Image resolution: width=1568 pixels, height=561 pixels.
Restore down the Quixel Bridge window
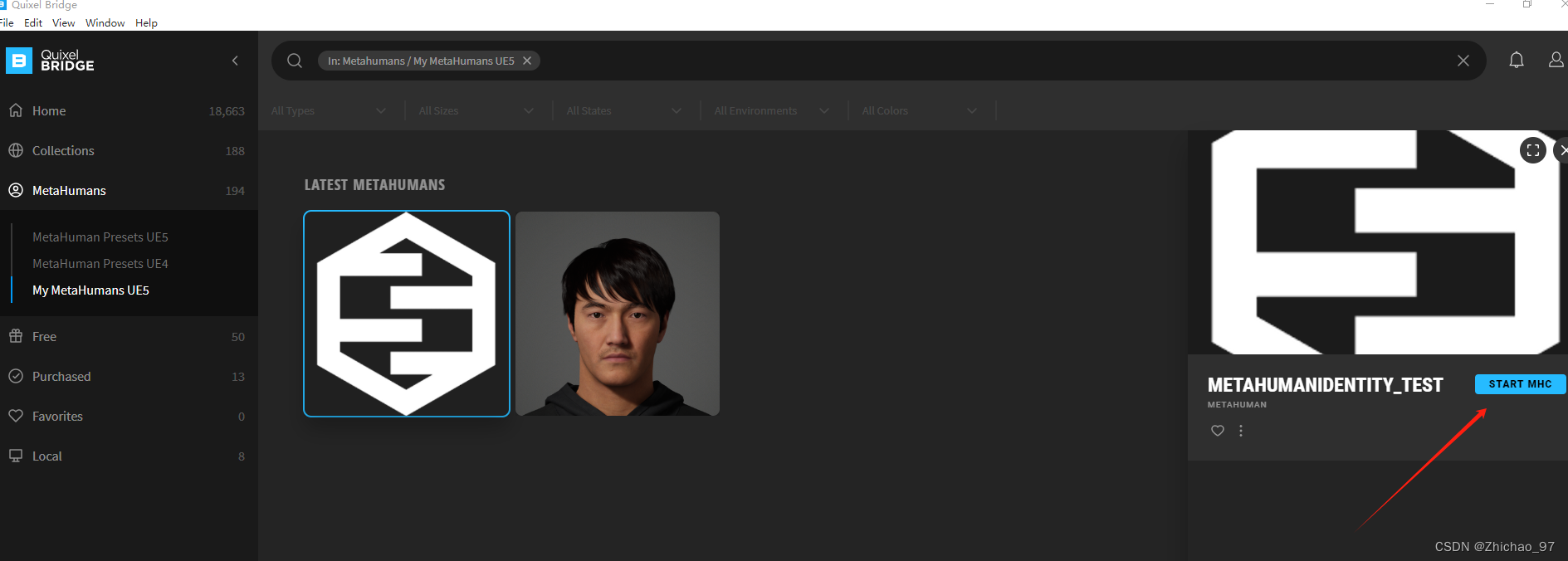click(x=1527, y=4)
